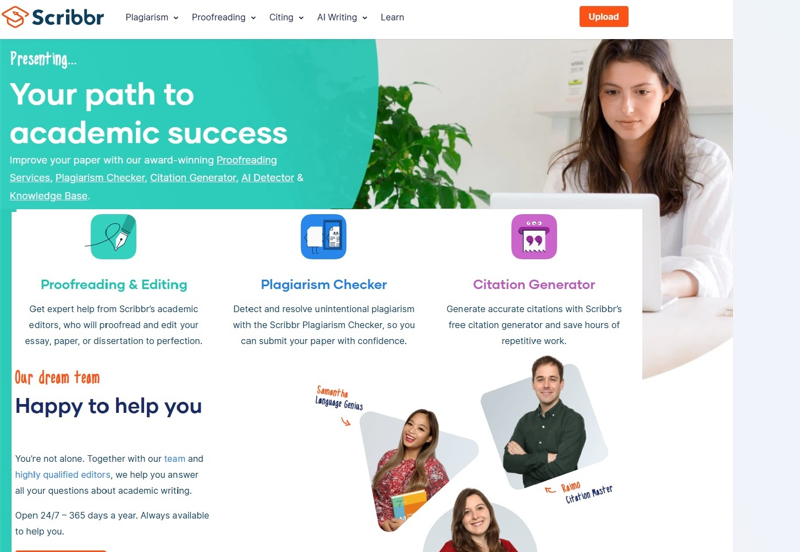Visit the AI Detector link
Image resolution: width=800 pixels, height=552 pixels.
coord(267,178)
